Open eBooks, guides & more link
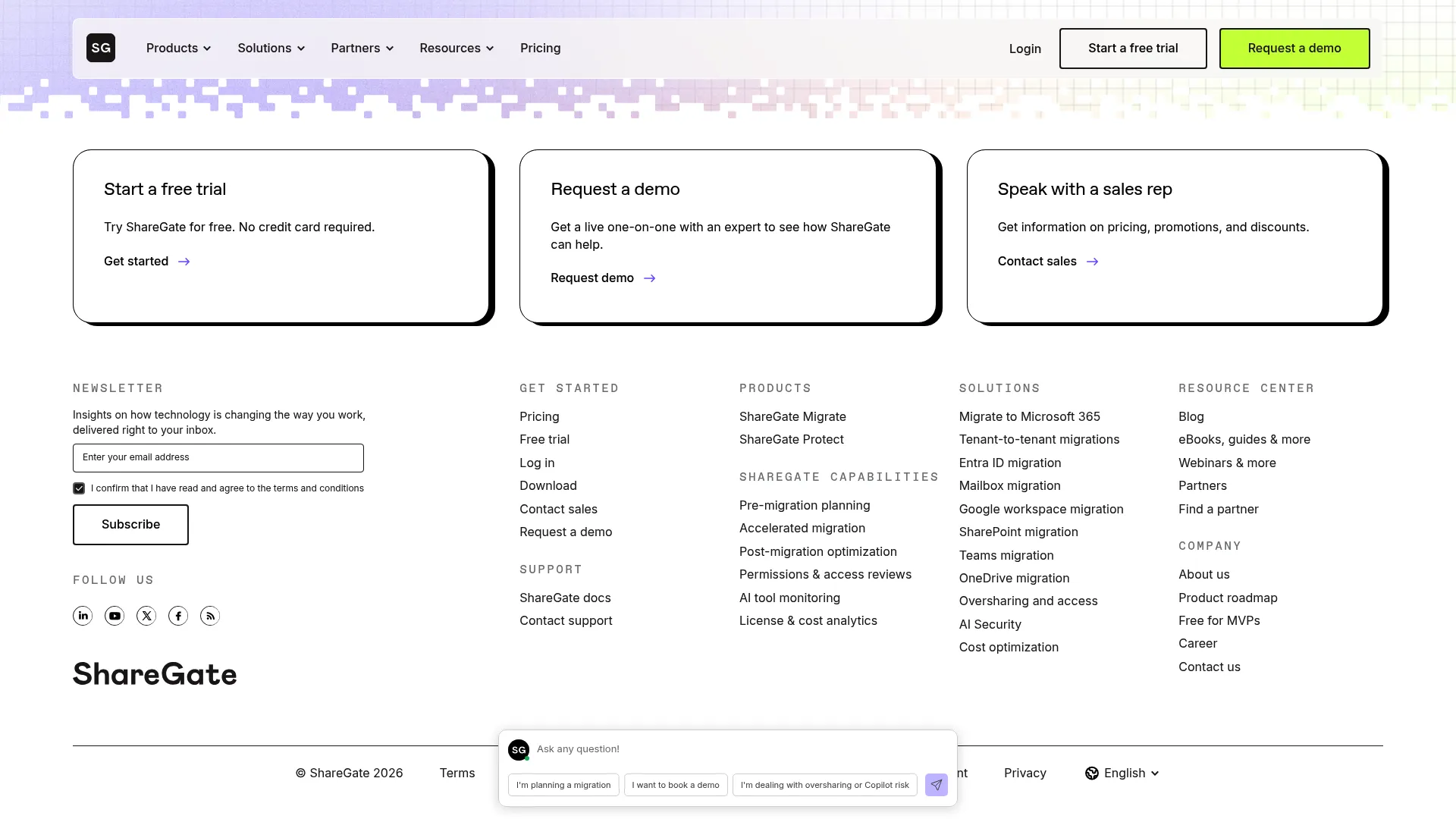 1244,440
